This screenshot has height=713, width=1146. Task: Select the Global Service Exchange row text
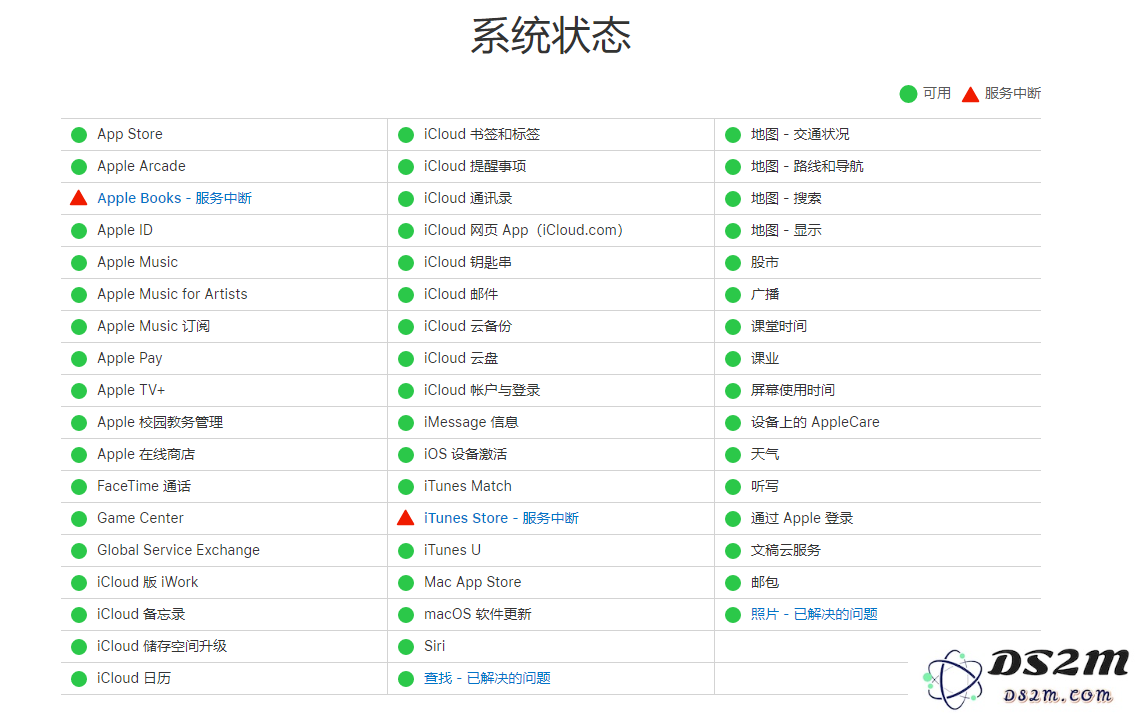pos(178,550)
